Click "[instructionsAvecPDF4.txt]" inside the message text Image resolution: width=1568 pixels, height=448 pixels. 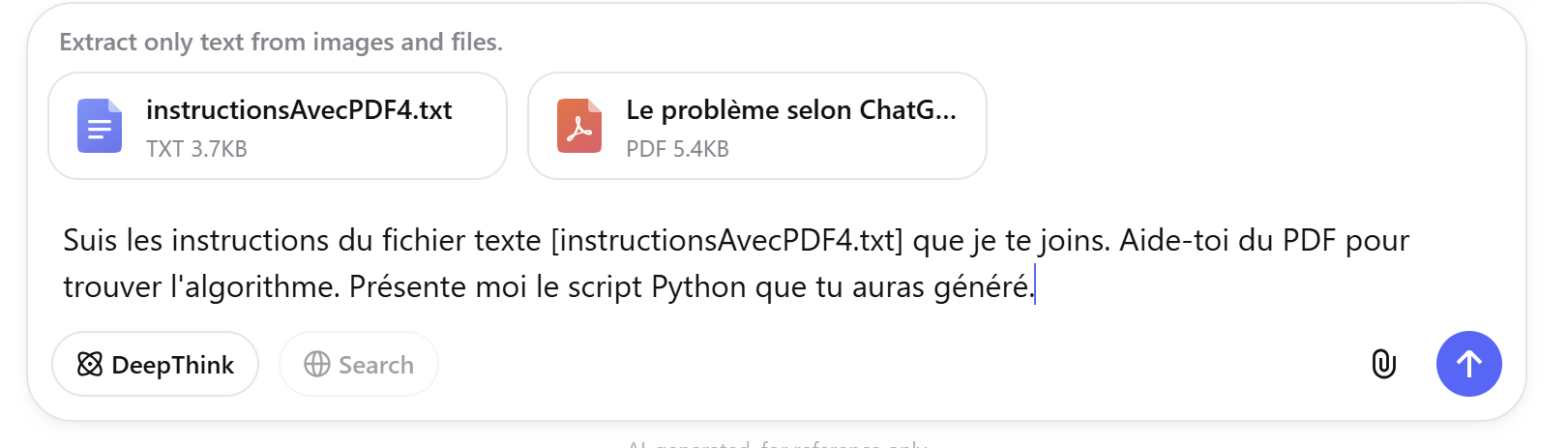click(726, 240)
